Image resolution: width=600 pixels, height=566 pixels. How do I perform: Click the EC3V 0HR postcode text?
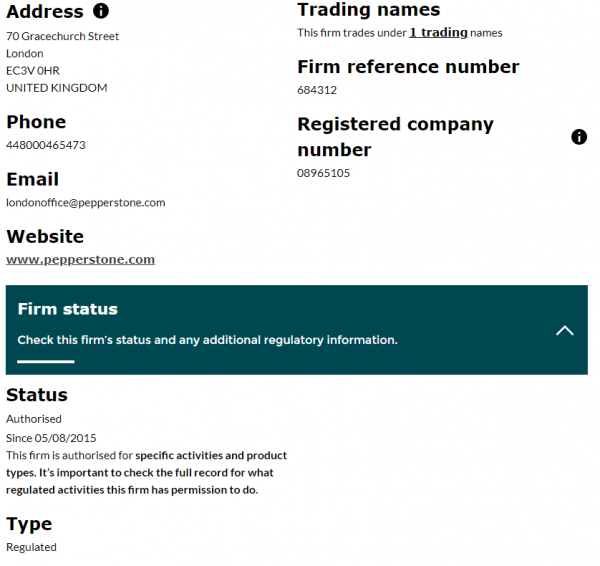pos(33,70)
